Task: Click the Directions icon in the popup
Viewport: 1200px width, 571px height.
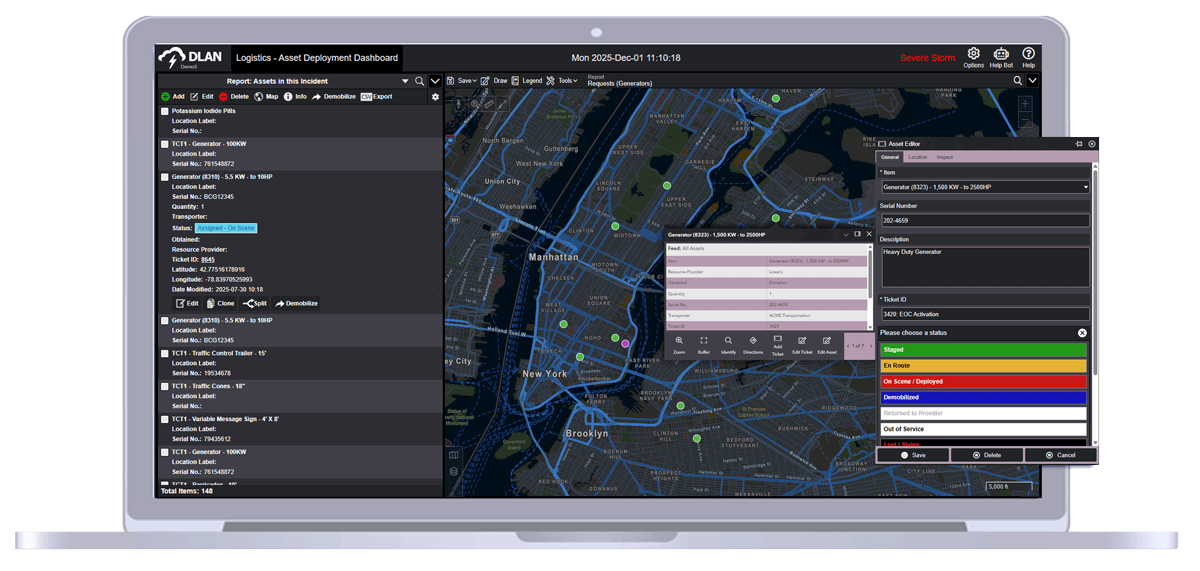Action: [753, 341]
